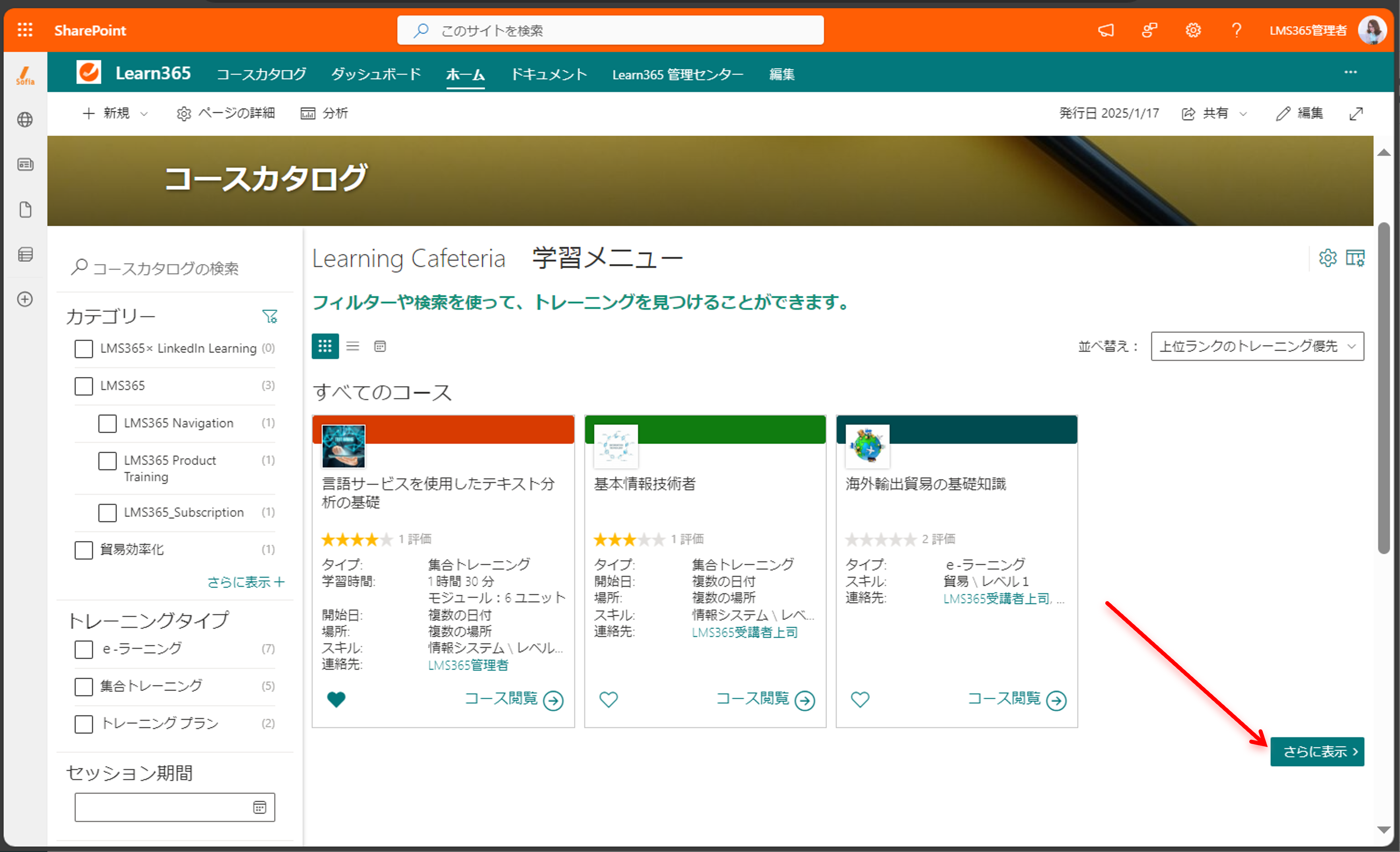Open the LMS365管理者 profile avatar

pos(1372,30)
